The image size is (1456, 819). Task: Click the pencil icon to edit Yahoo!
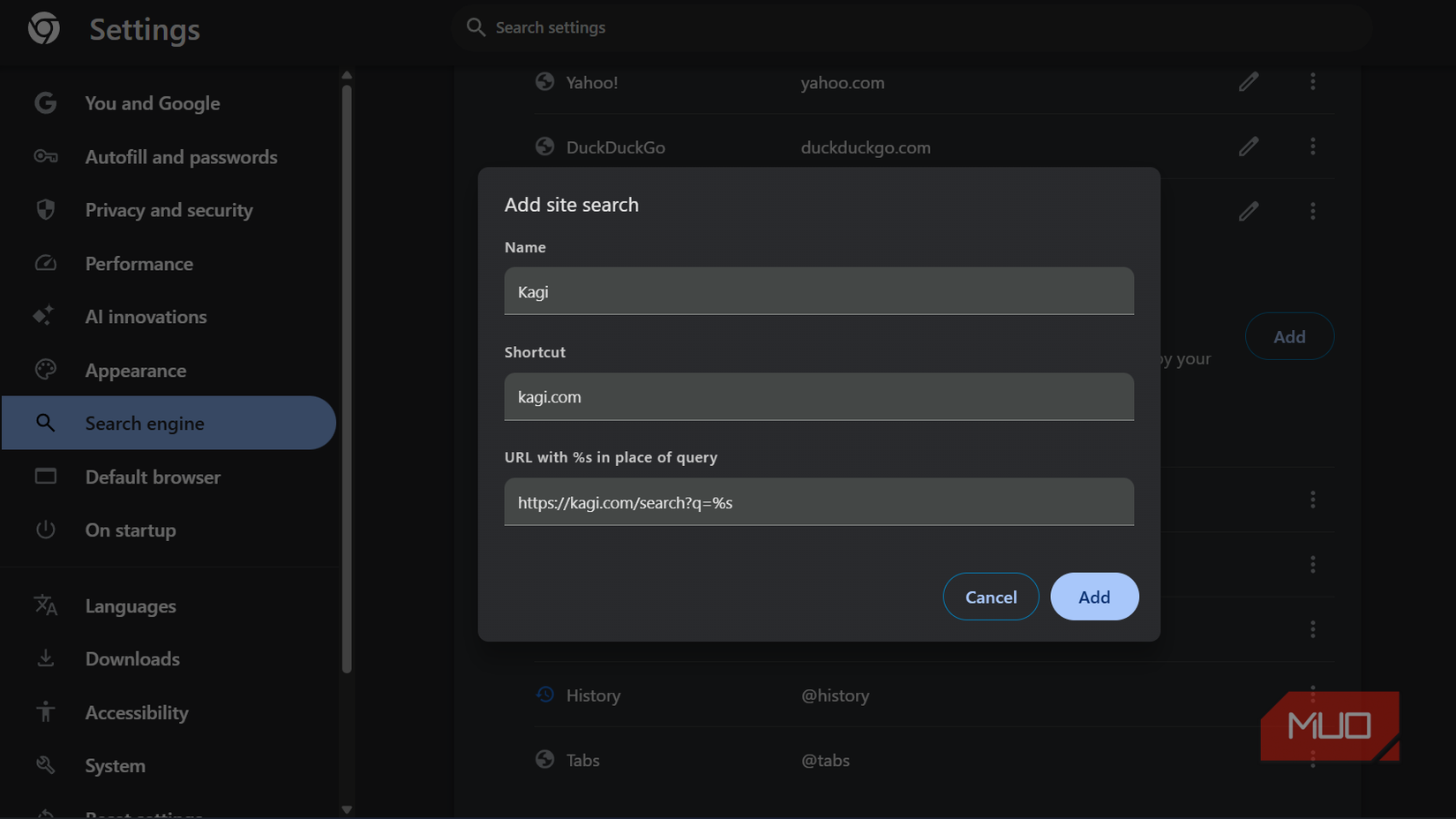[1249, 82]
